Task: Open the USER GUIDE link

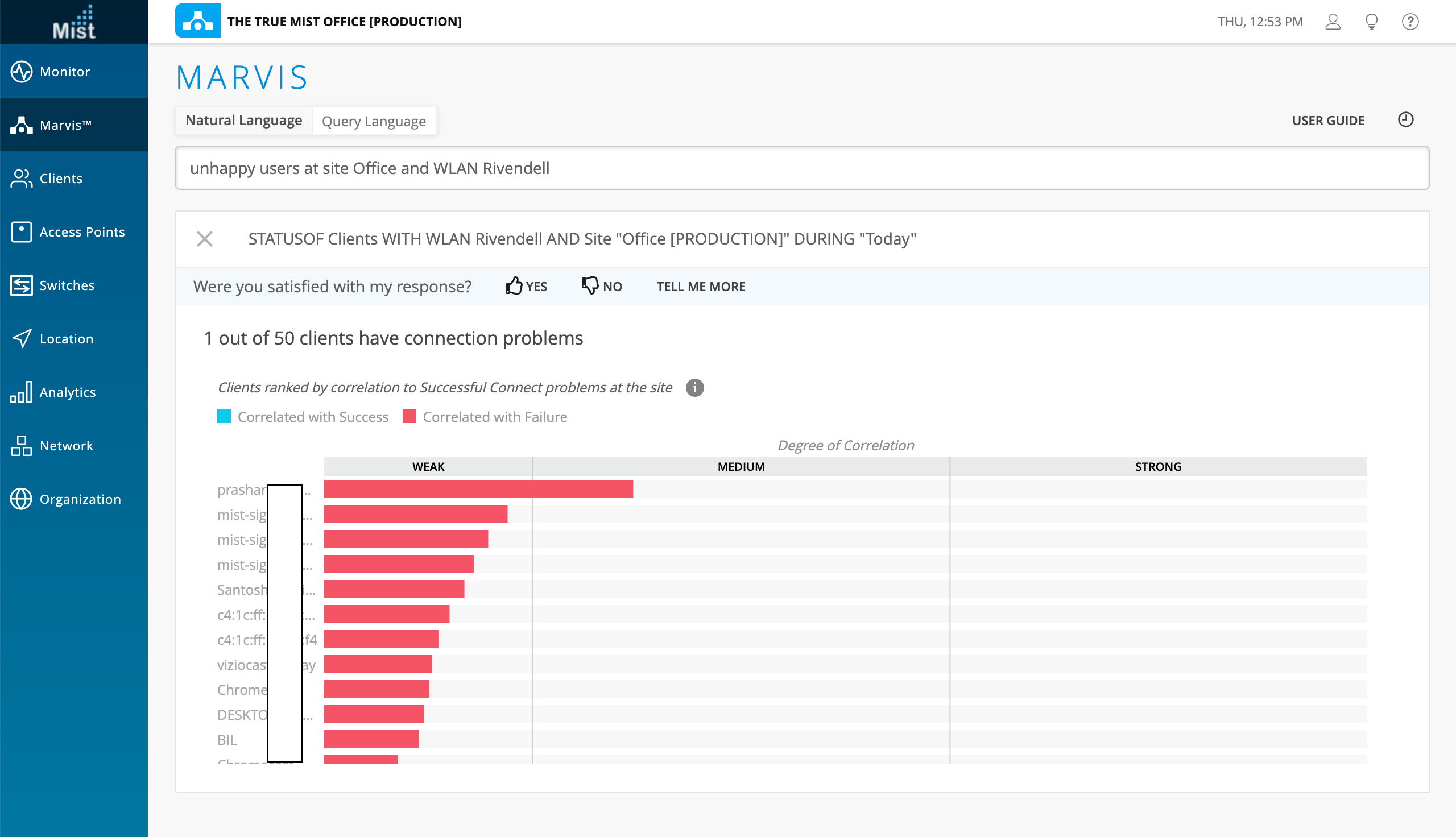Action: [x=1328, y=121]
